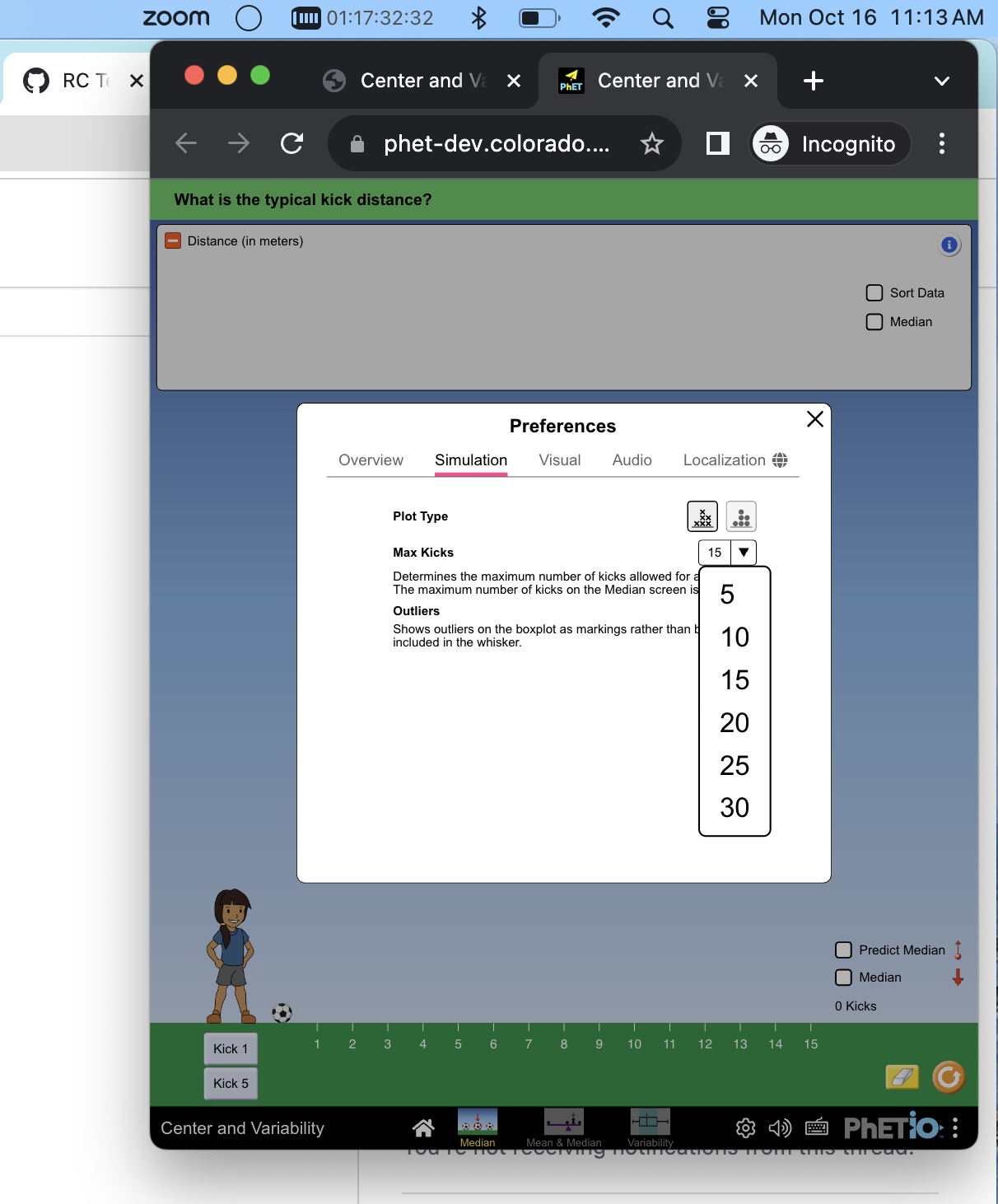Open the Localization preferences tab

click(724, 460)
